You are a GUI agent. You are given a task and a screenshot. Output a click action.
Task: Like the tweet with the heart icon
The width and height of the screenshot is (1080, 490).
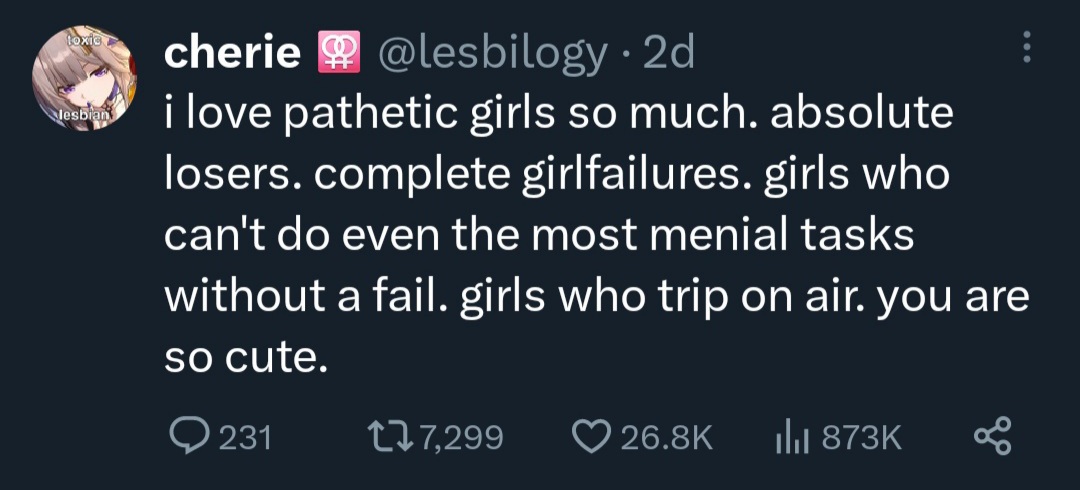click(592, 436)
